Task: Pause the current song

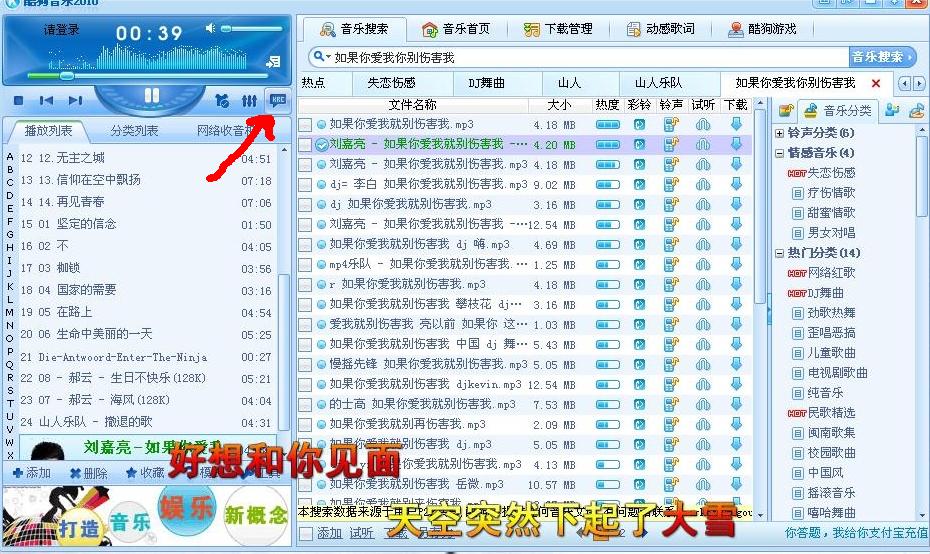Action: [152, 95]
